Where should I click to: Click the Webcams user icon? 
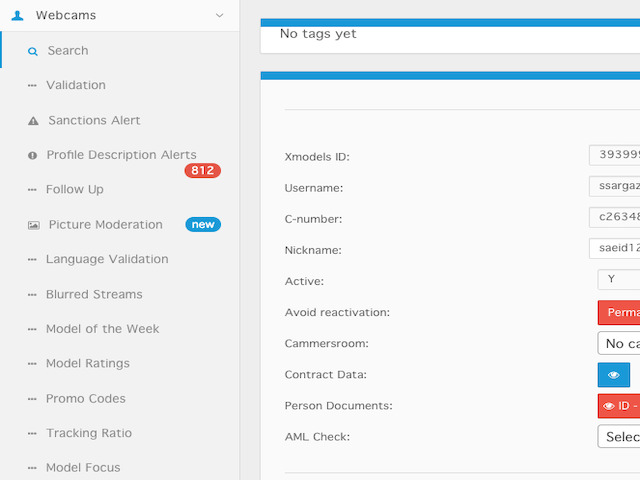pos(17,16)
